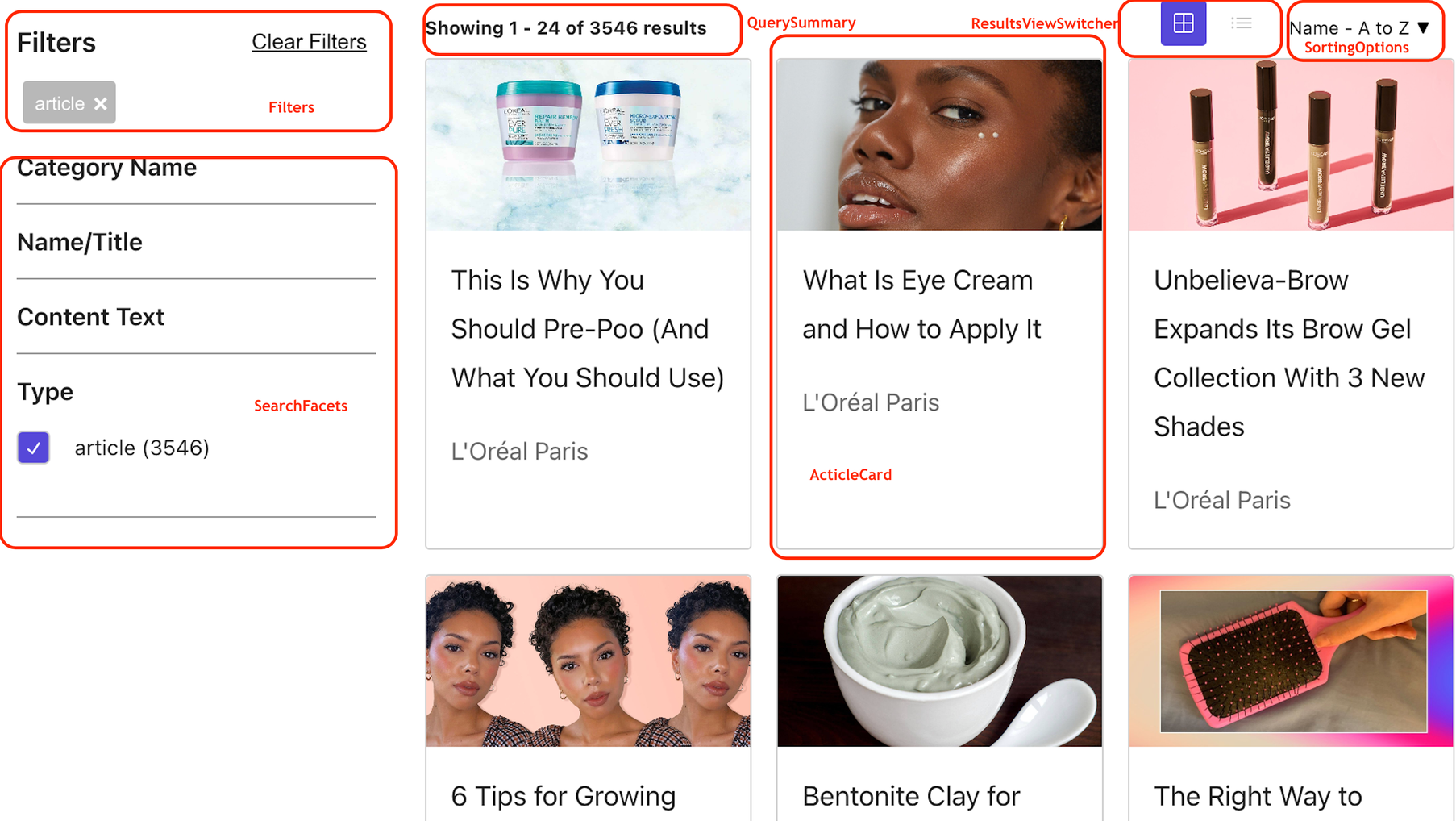The width and height of the screenshot is (1456, 821).
Task: Click the Unbelieva-Brow product tubes image
Action: tap(1291, 145)
